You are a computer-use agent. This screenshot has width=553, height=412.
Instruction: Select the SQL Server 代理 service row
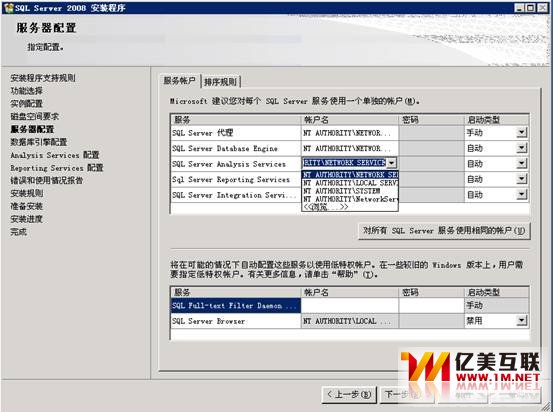[236, 133]
